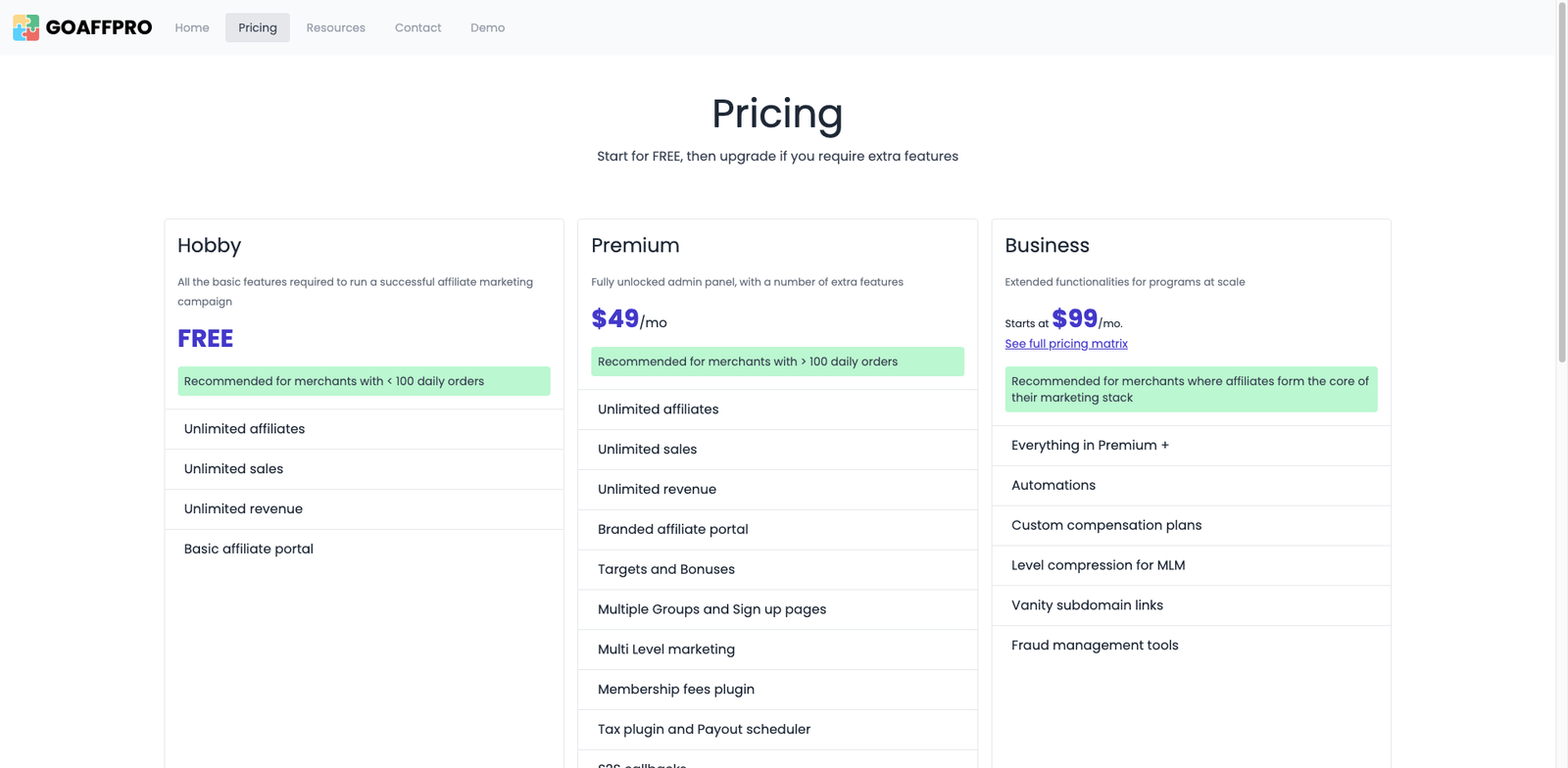The width and height of the screenshot is (1568, 768).
Task: Click Multiple Groups and Sign up pages row
Action: click(777, 609)
